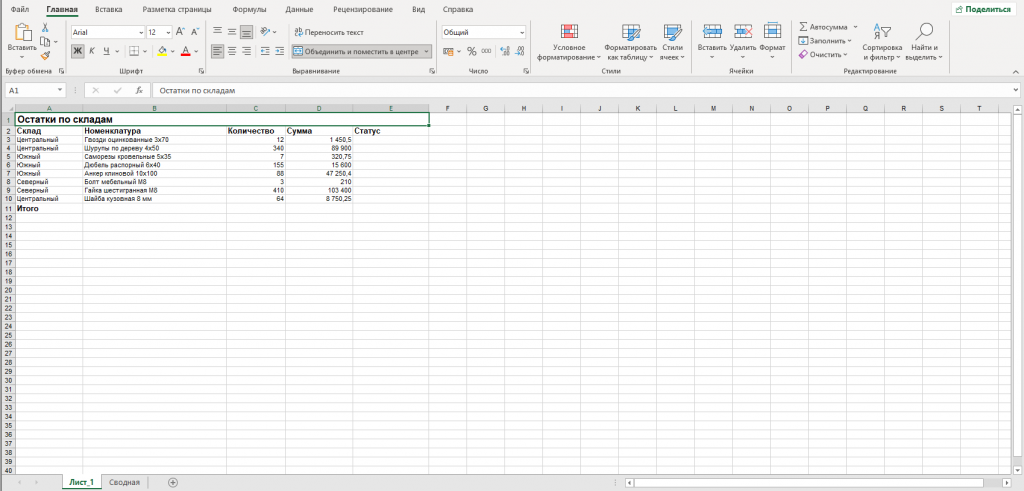Click the percent style icon
Screen dimensions: 1024x491
(472, 51)
